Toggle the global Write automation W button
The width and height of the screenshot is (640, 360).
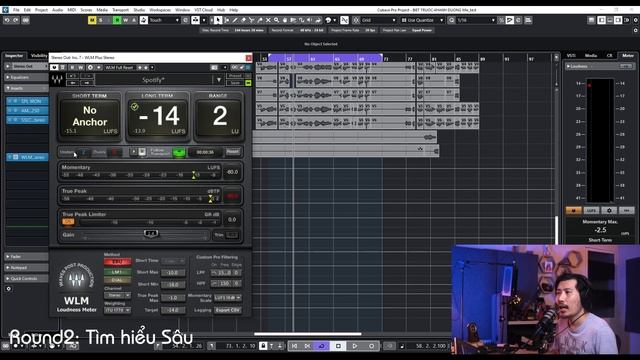pyautogui.click(x=125, y=20)
